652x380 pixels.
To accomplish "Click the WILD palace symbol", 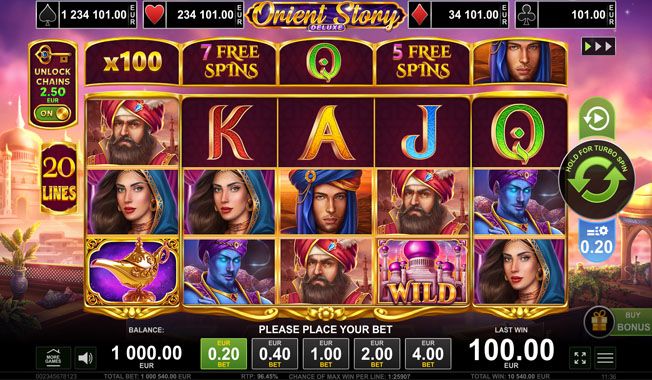I will 423,272.
